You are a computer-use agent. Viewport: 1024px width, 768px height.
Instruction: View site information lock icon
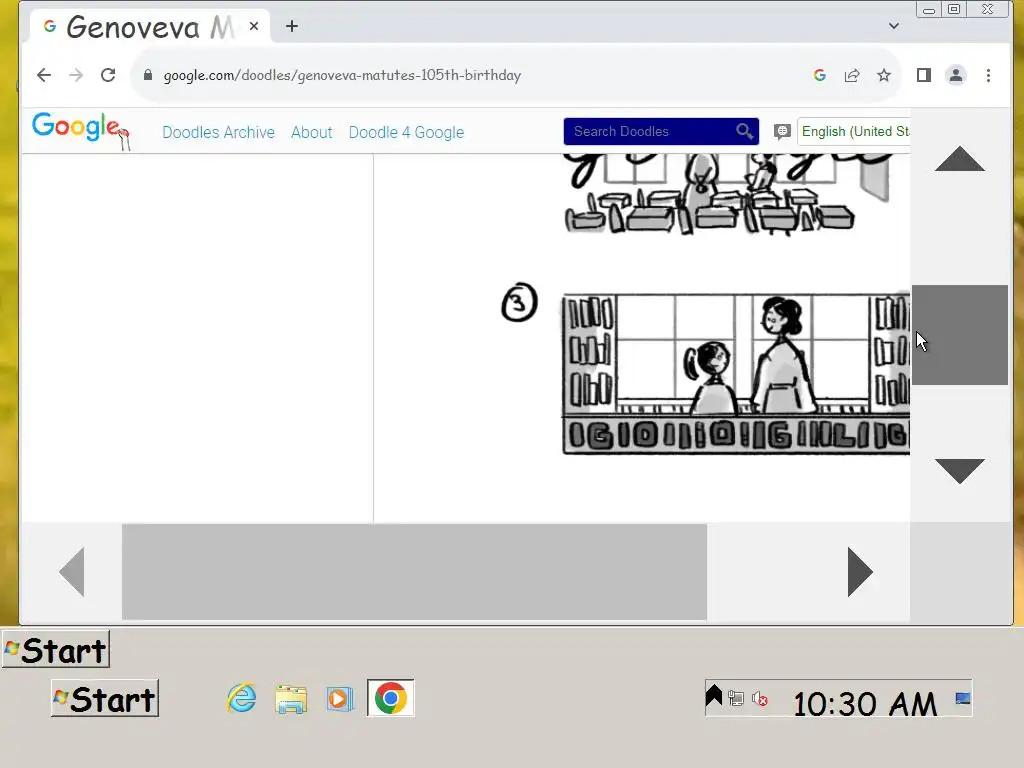tap(148, 75)
